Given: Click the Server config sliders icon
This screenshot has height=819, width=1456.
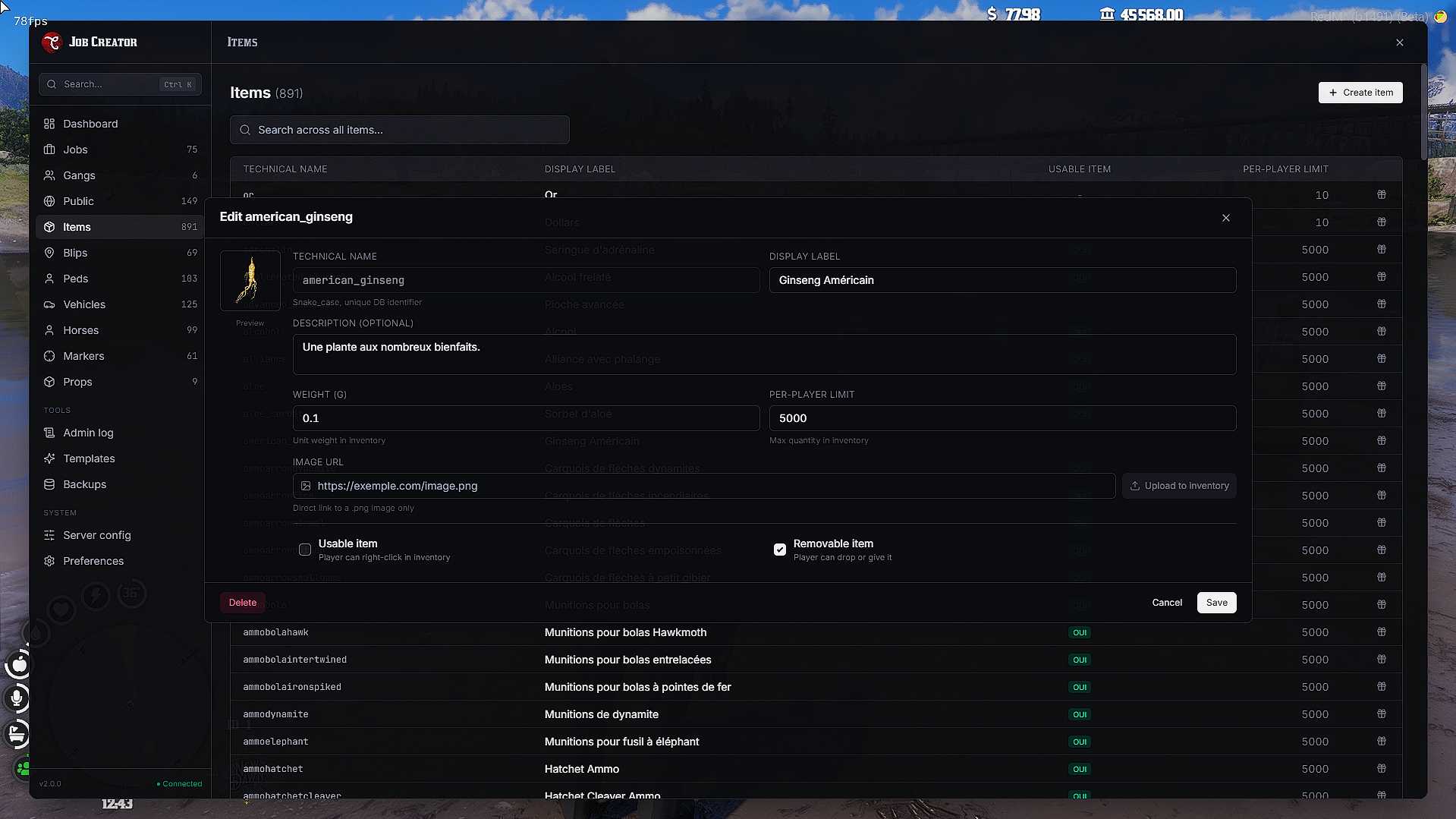Looking at the screenshot, I should 49,535.
